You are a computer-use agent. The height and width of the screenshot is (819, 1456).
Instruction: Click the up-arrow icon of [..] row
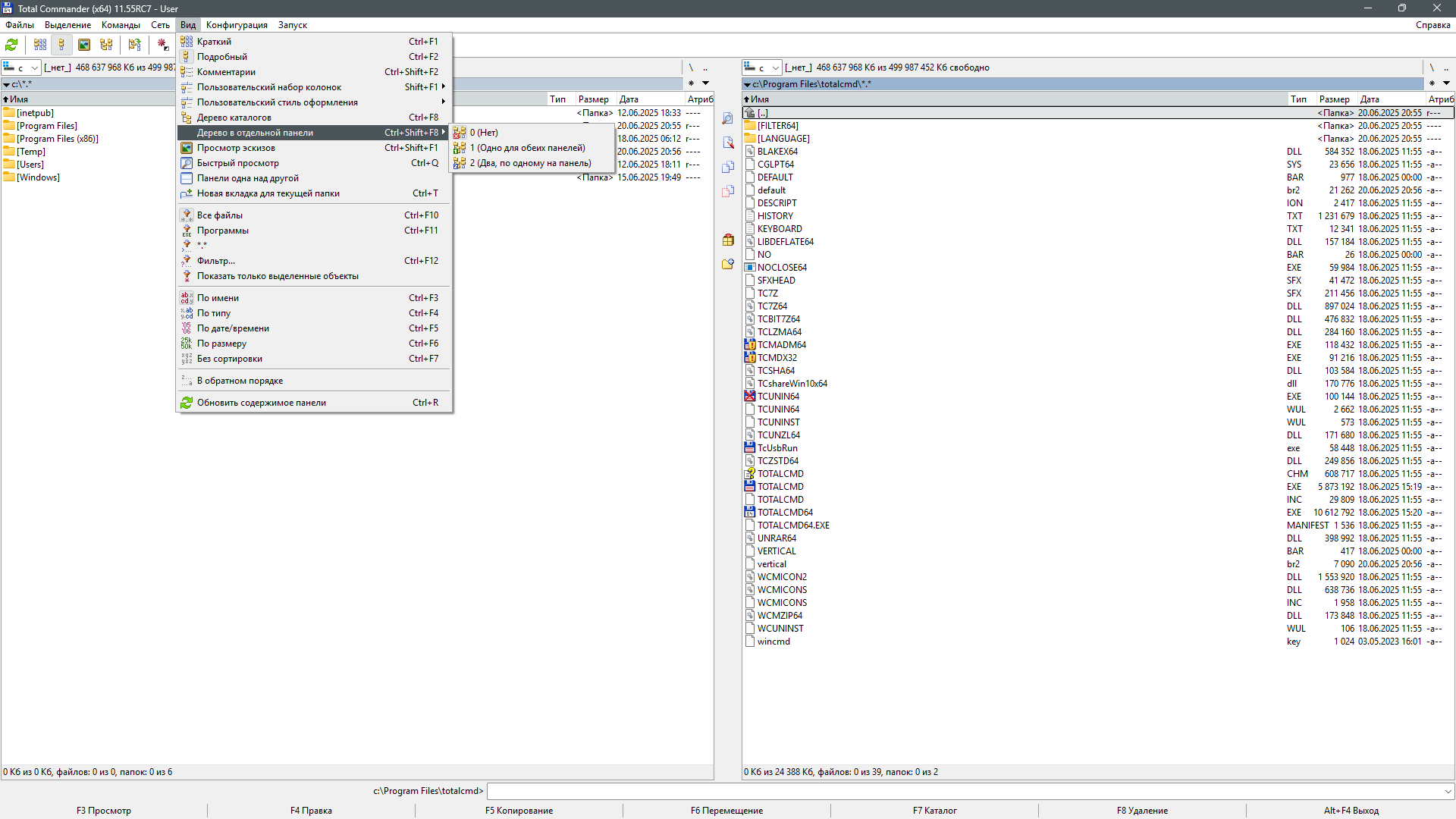click(750, 113)
